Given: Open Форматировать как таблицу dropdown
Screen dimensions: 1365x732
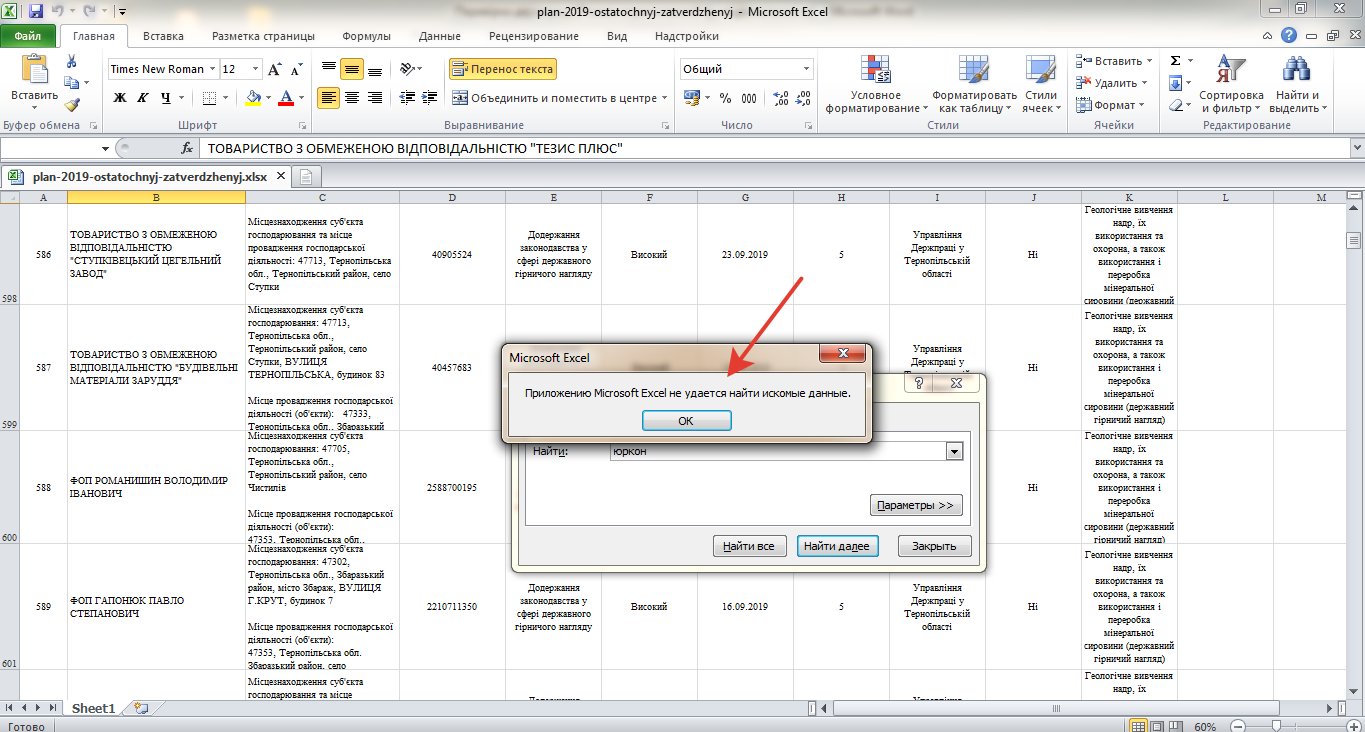Looking at the screenshot, I should tap(974, 85).
